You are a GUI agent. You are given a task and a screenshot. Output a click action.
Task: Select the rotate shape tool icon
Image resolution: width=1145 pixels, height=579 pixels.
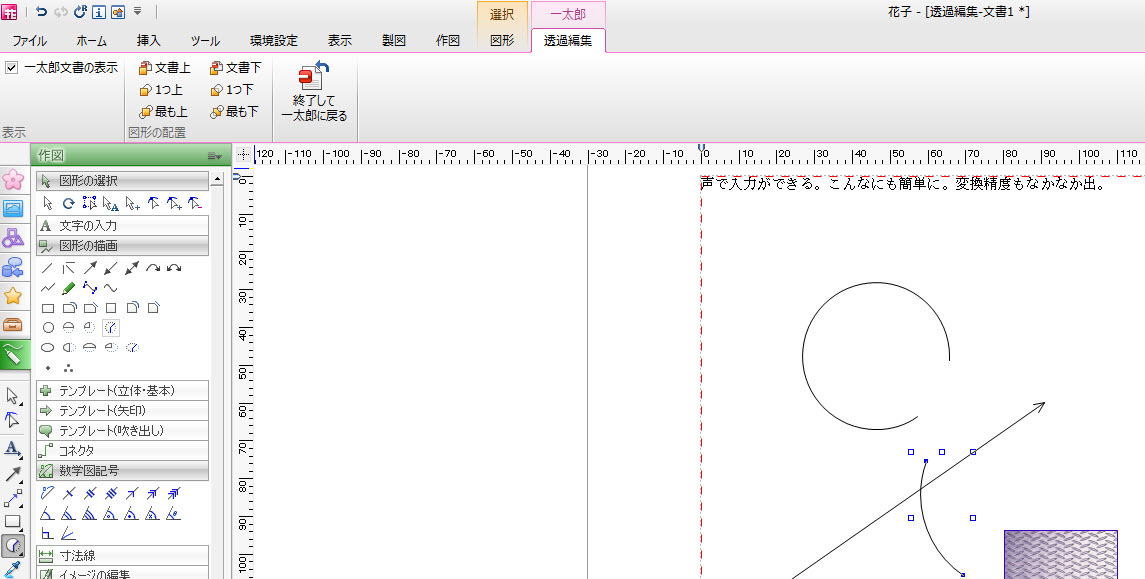click(69, 203)
